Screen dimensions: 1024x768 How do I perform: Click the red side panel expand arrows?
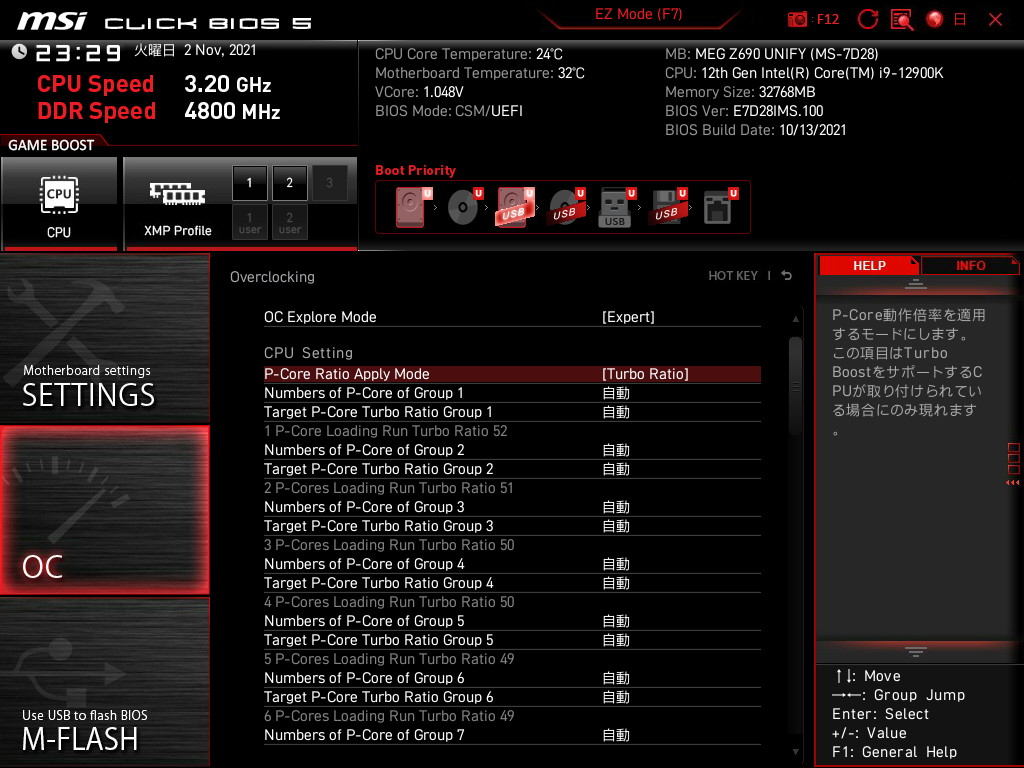1013,483
